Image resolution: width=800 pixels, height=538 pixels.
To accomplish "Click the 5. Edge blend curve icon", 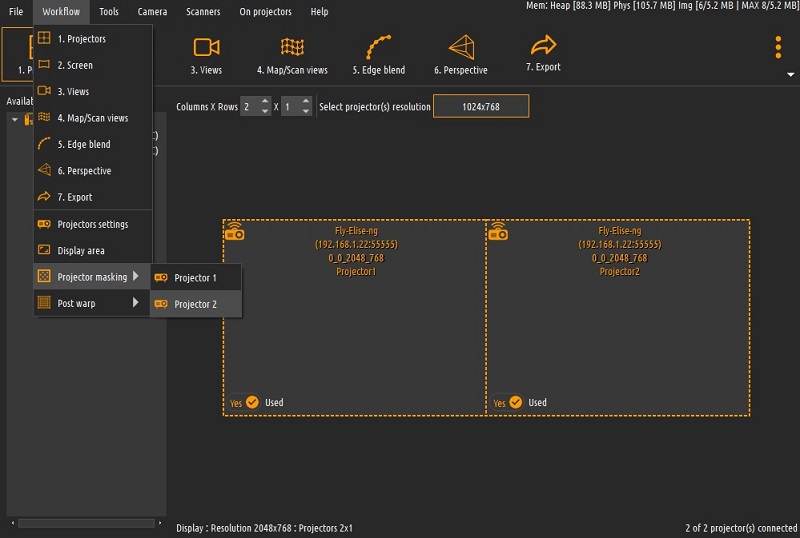I will point(379,47).
